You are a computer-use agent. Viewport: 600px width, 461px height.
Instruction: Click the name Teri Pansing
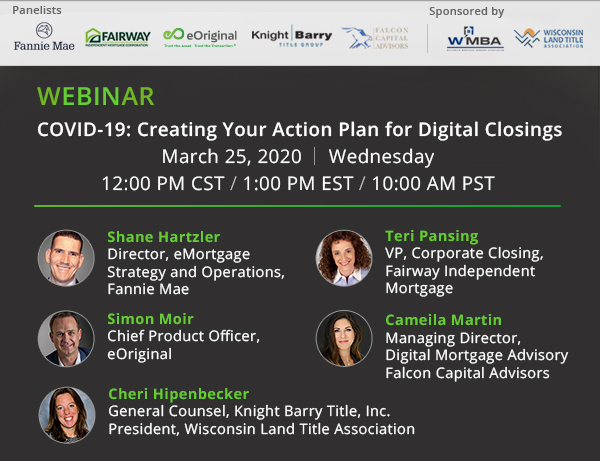[432, 236]
